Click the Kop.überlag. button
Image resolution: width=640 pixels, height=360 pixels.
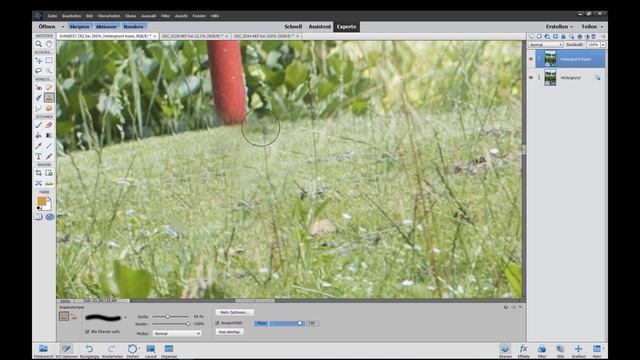coord(229,332)
